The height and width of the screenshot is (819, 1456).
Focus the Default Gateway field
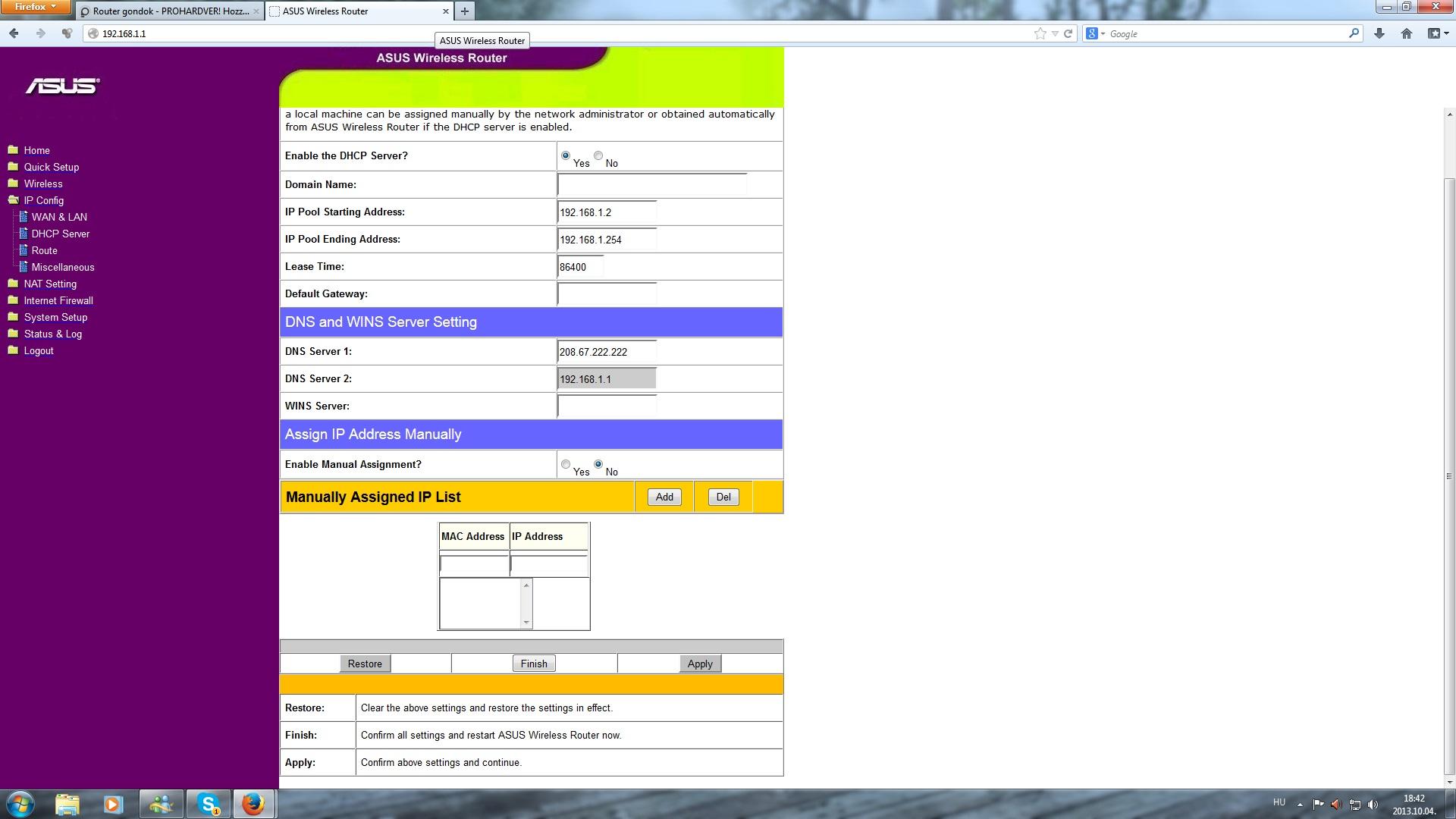pos(607,294)
